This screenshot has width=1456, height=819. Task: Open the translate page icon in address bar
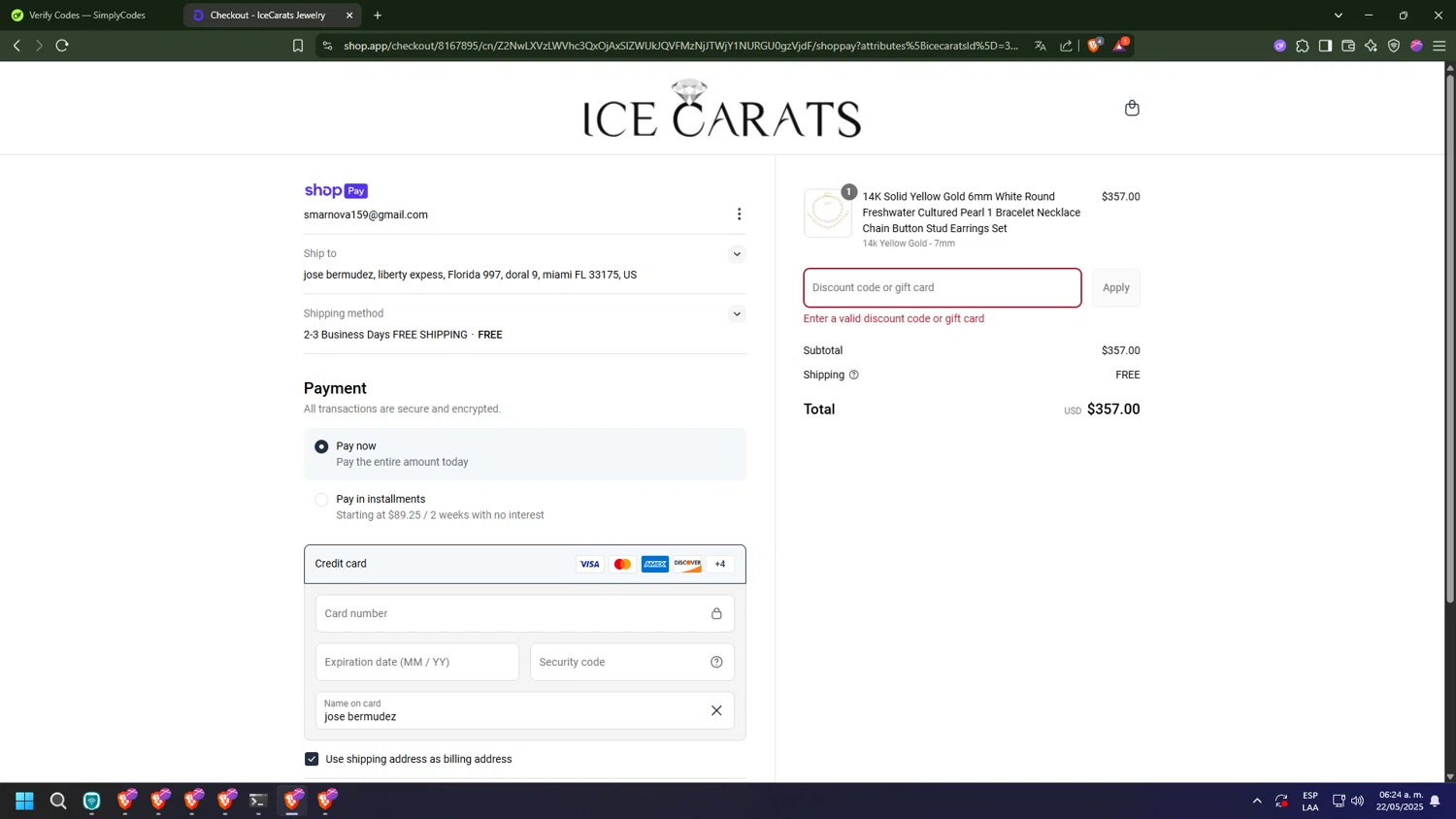[1041, 46]
